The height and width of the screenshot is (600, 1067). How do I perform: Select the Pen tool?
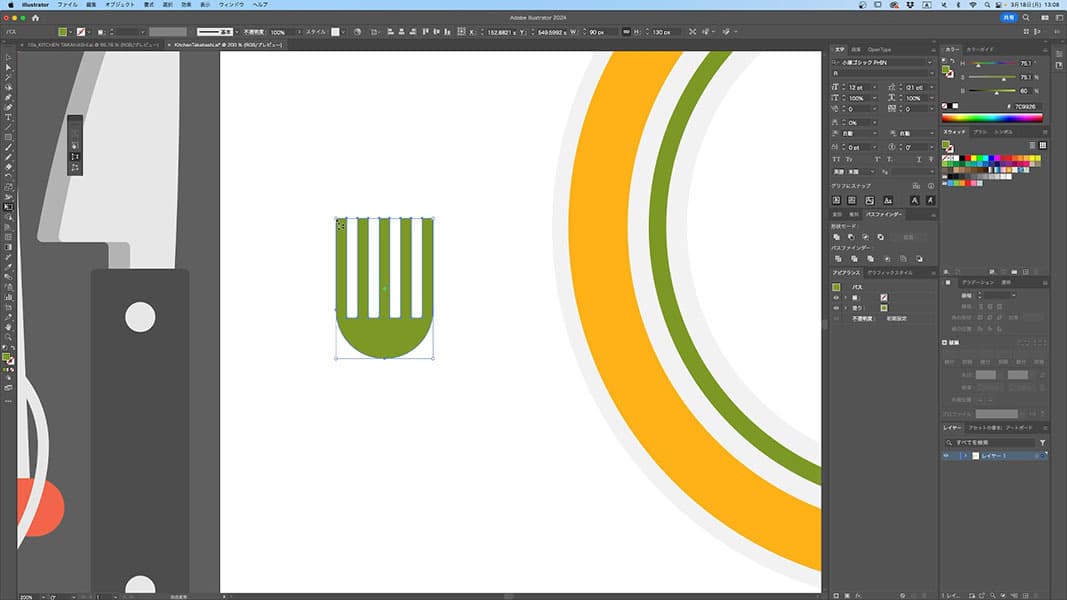point(8,97)
